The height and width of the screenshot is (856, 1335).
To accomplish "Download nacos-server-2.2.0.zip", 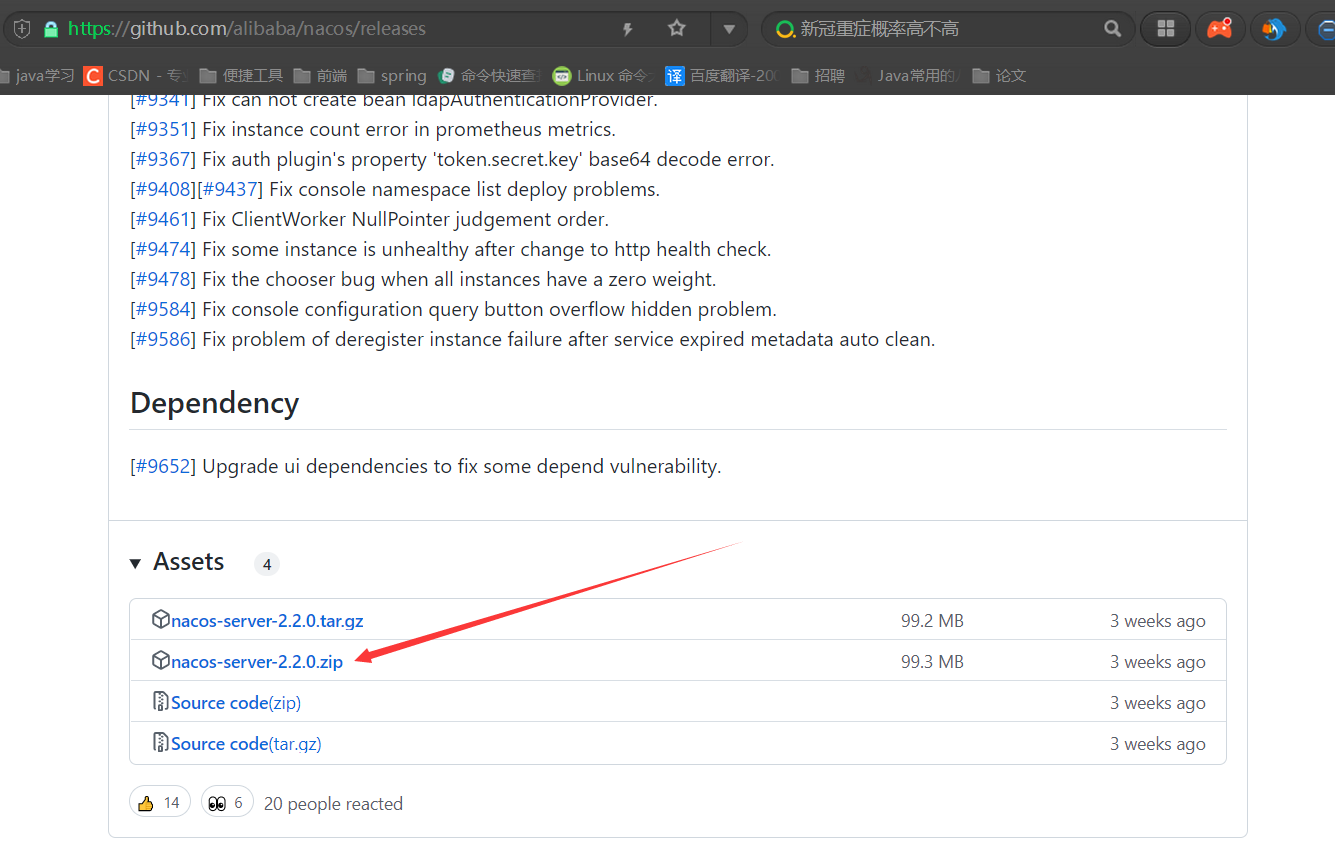I will [257, 662].
